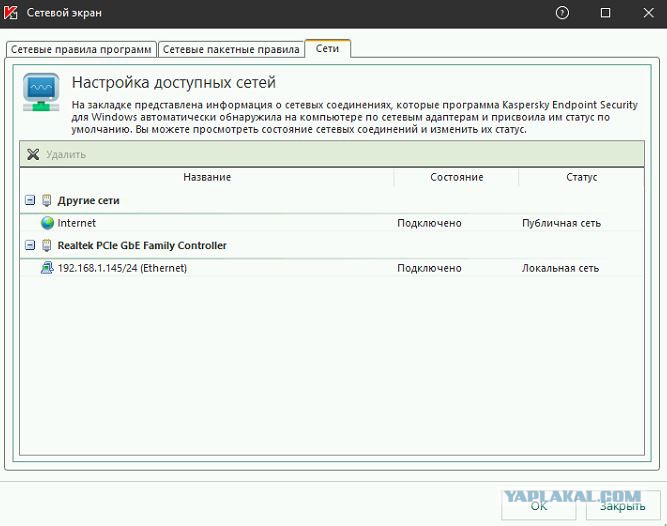Sort by the Статус column header
Viewport: 667px width, 526px height.
[581, 177]
